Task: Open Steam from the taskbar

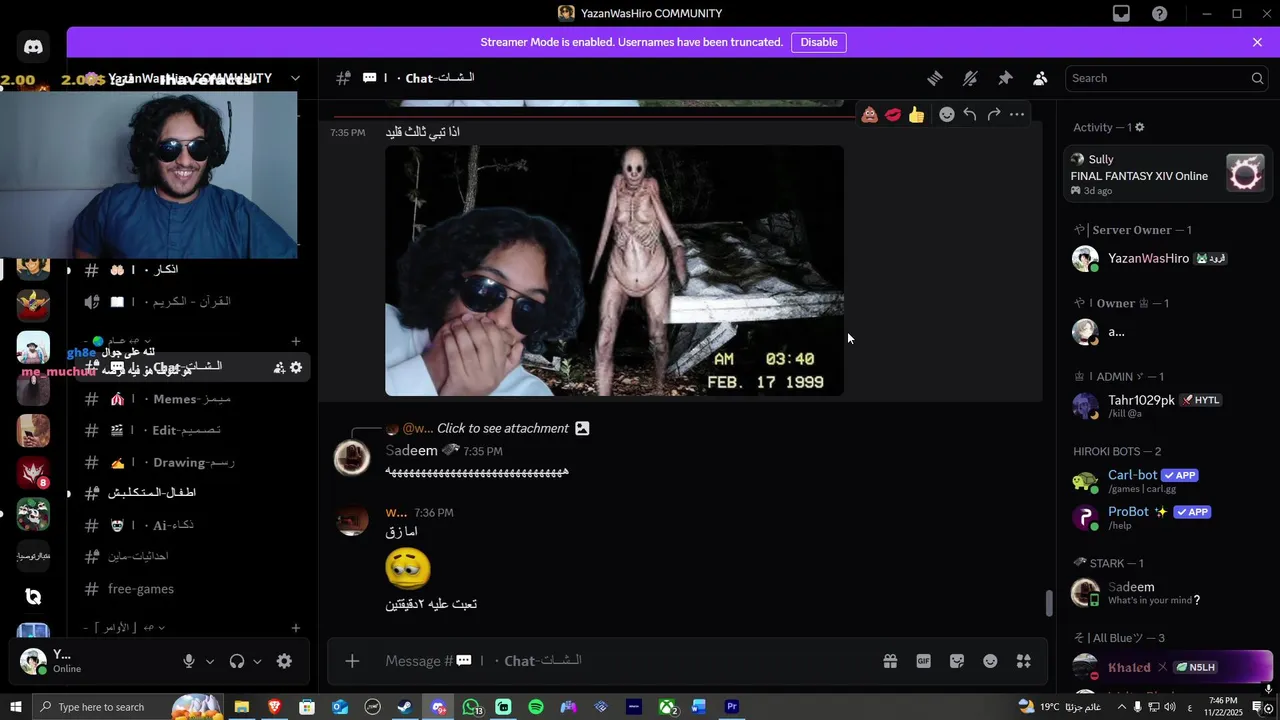Action: [x=405, y=707]
